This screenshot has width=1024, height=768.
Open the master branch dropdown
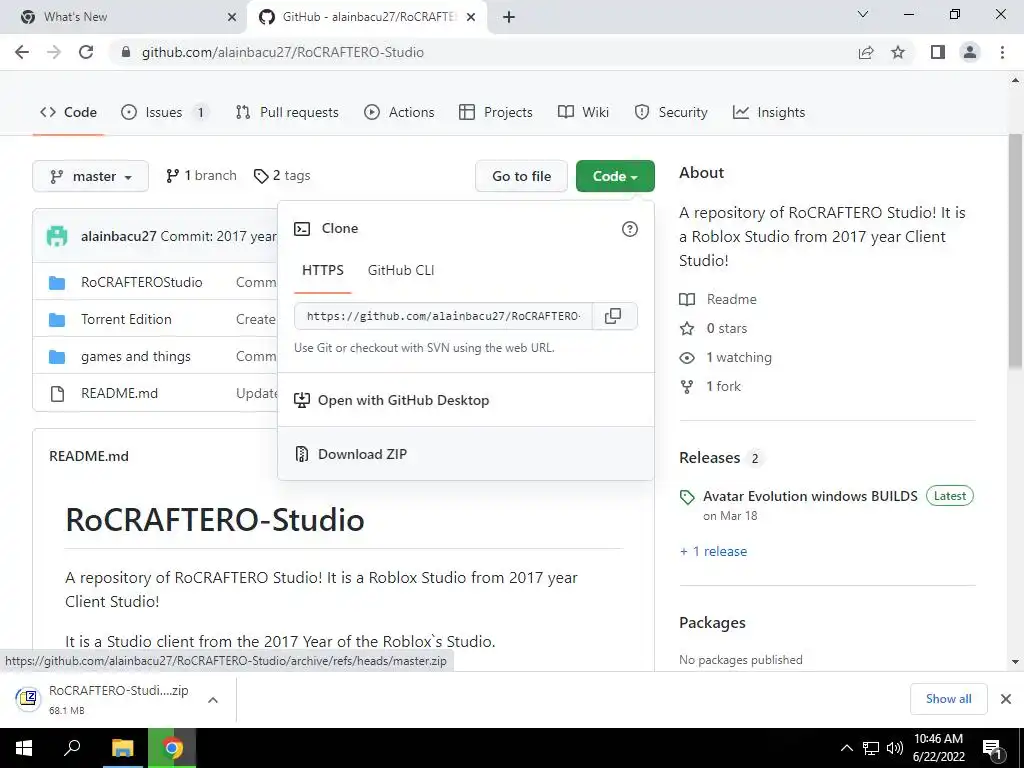tap(90, 176)
